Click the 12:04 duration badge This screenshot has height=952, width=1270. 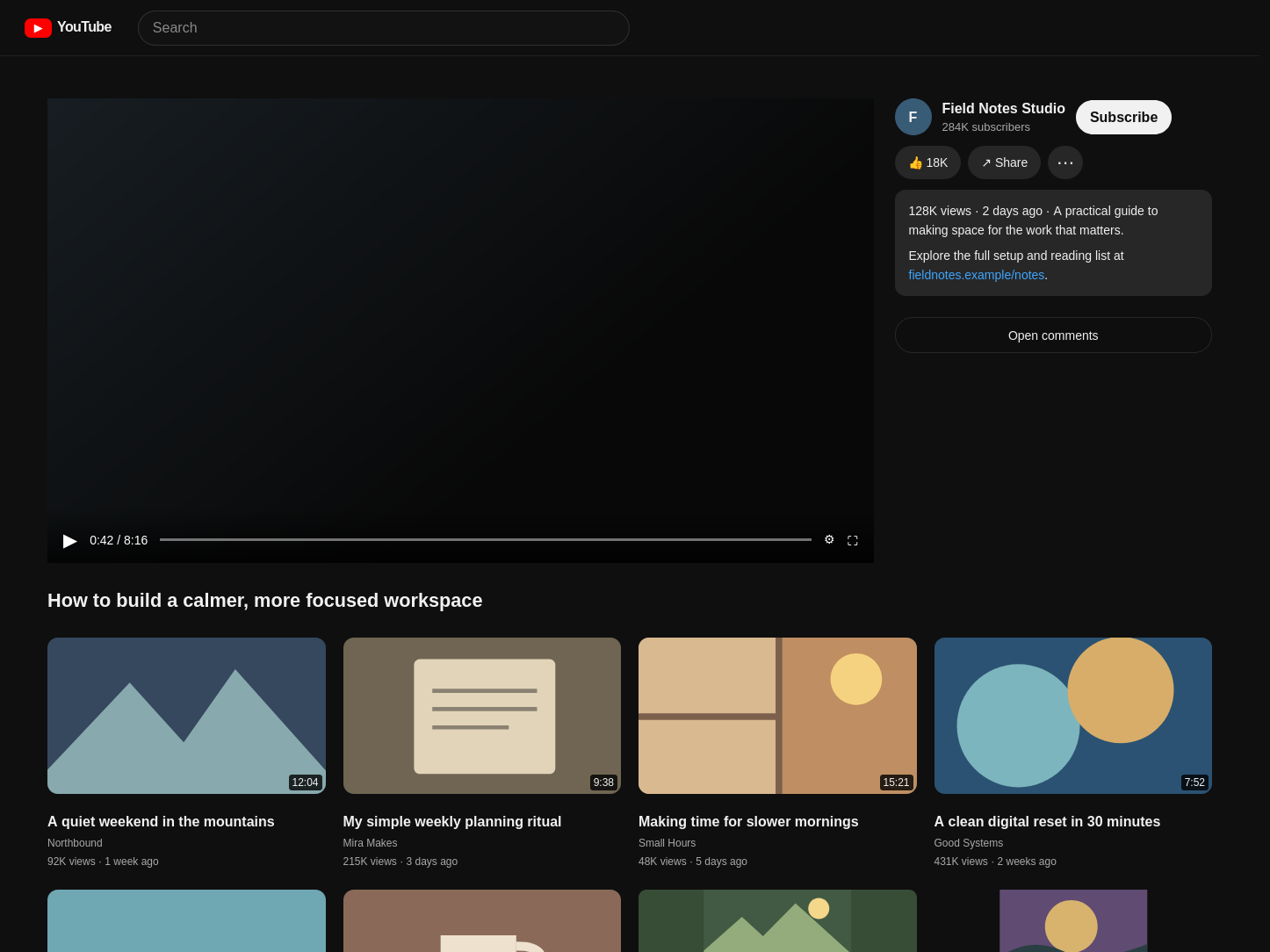pyautogui.click(x=306, y=783)
